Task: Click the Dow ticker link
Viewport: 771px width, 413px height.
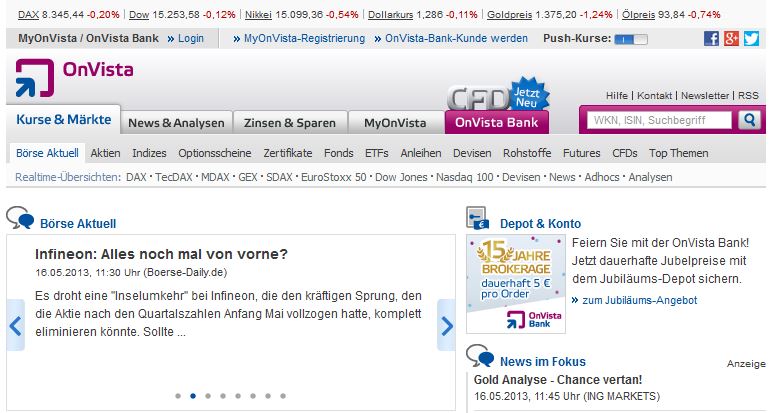Action: click(139, 15)
